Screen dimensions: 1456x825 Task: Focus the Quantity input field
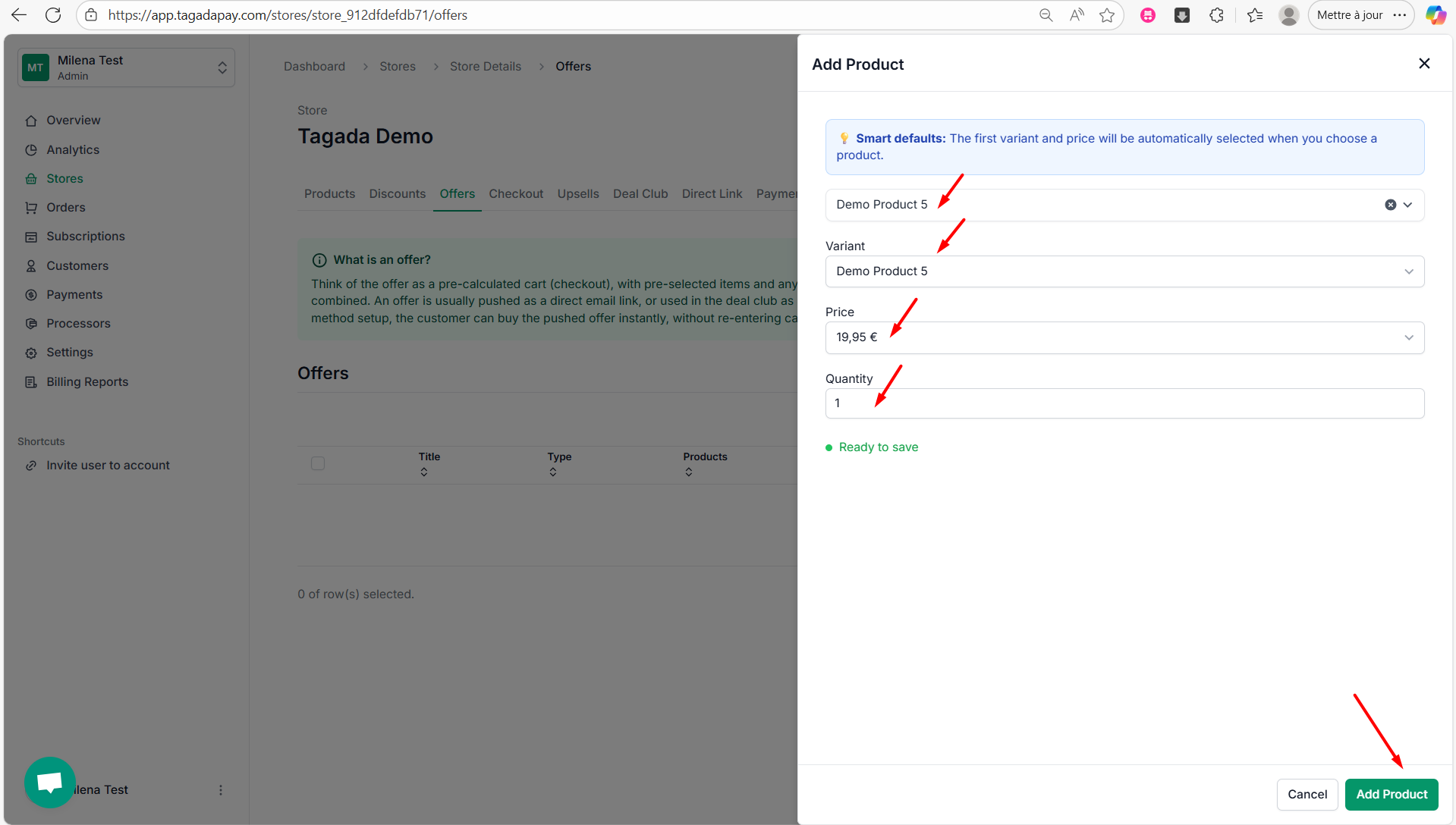(1124, 403)
